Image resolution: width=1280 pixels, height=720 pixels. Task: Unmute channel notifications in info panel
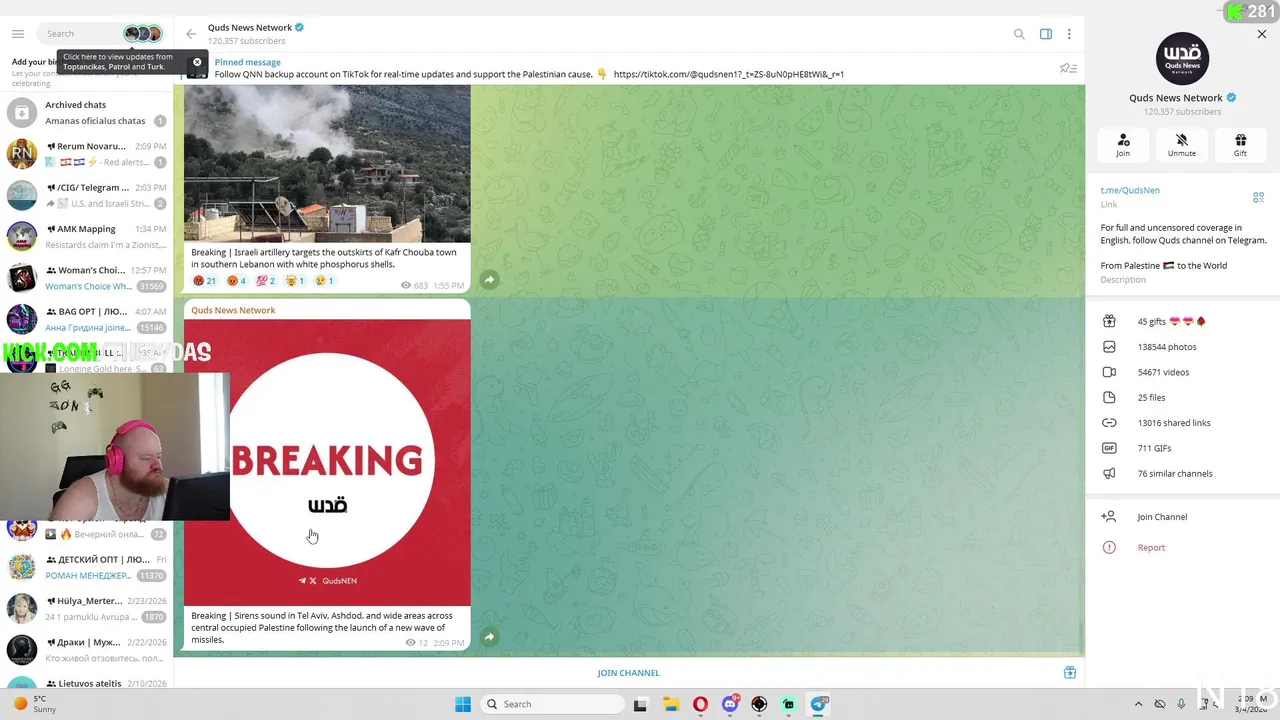[x=1182, y=145]
